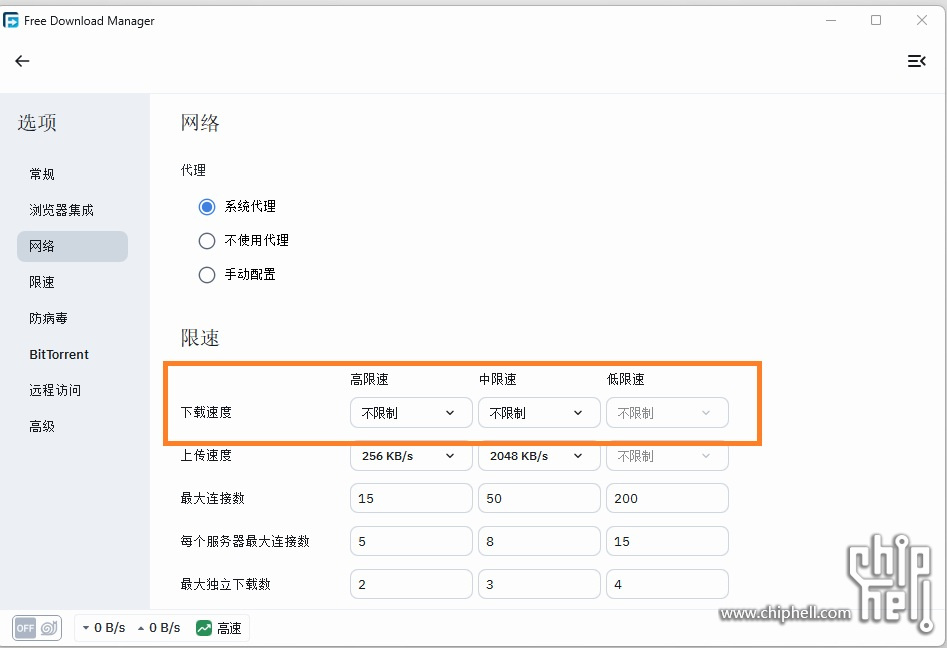
Task: Select the 系统代理 radio button
Action: click(207, 207)
